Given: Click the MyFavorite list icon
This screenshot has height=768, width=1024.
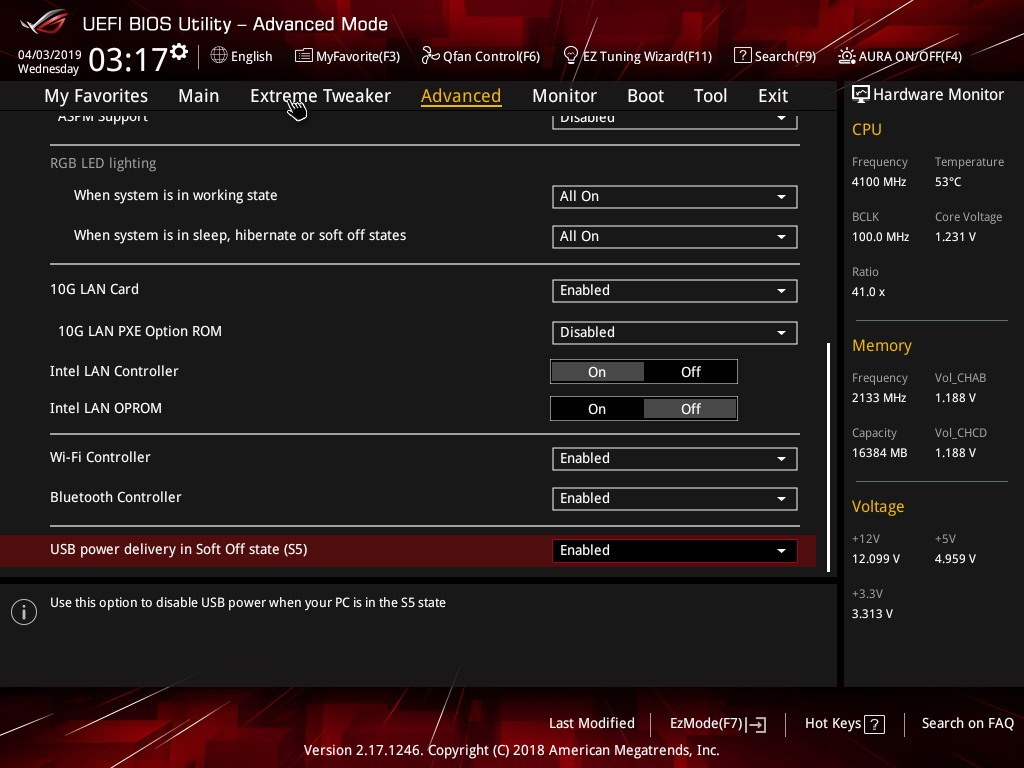Looking at the screenshot, I should pos(303,56).
